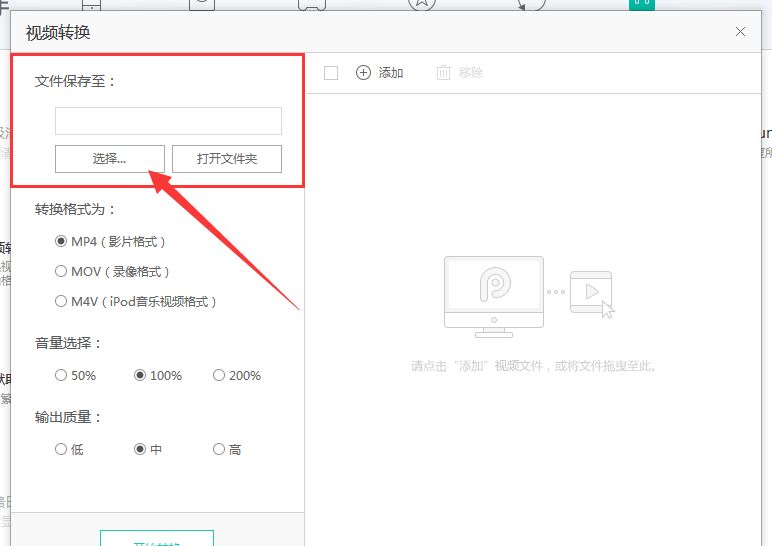Click the monitor-to-video drop area illustration
This screenshot has height=546, width=772.
[530, 297]
